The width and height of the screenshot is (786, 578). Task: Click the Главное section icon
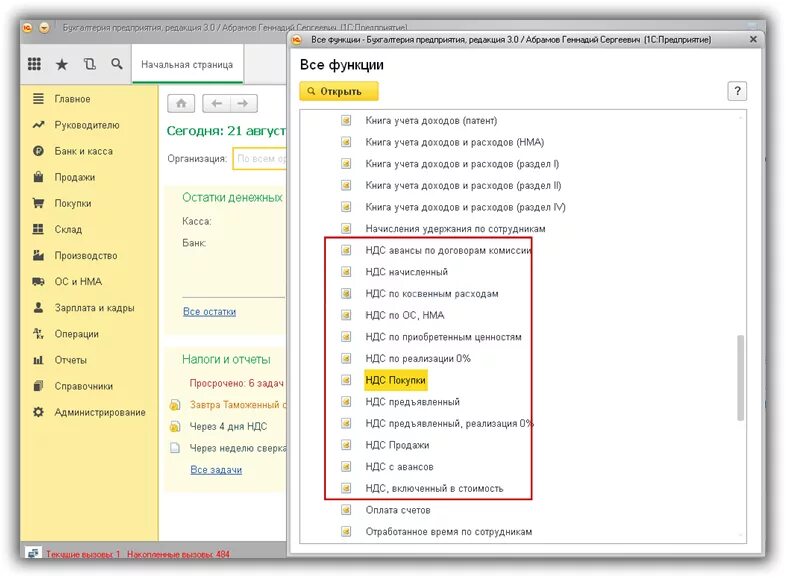pos(38,99)
